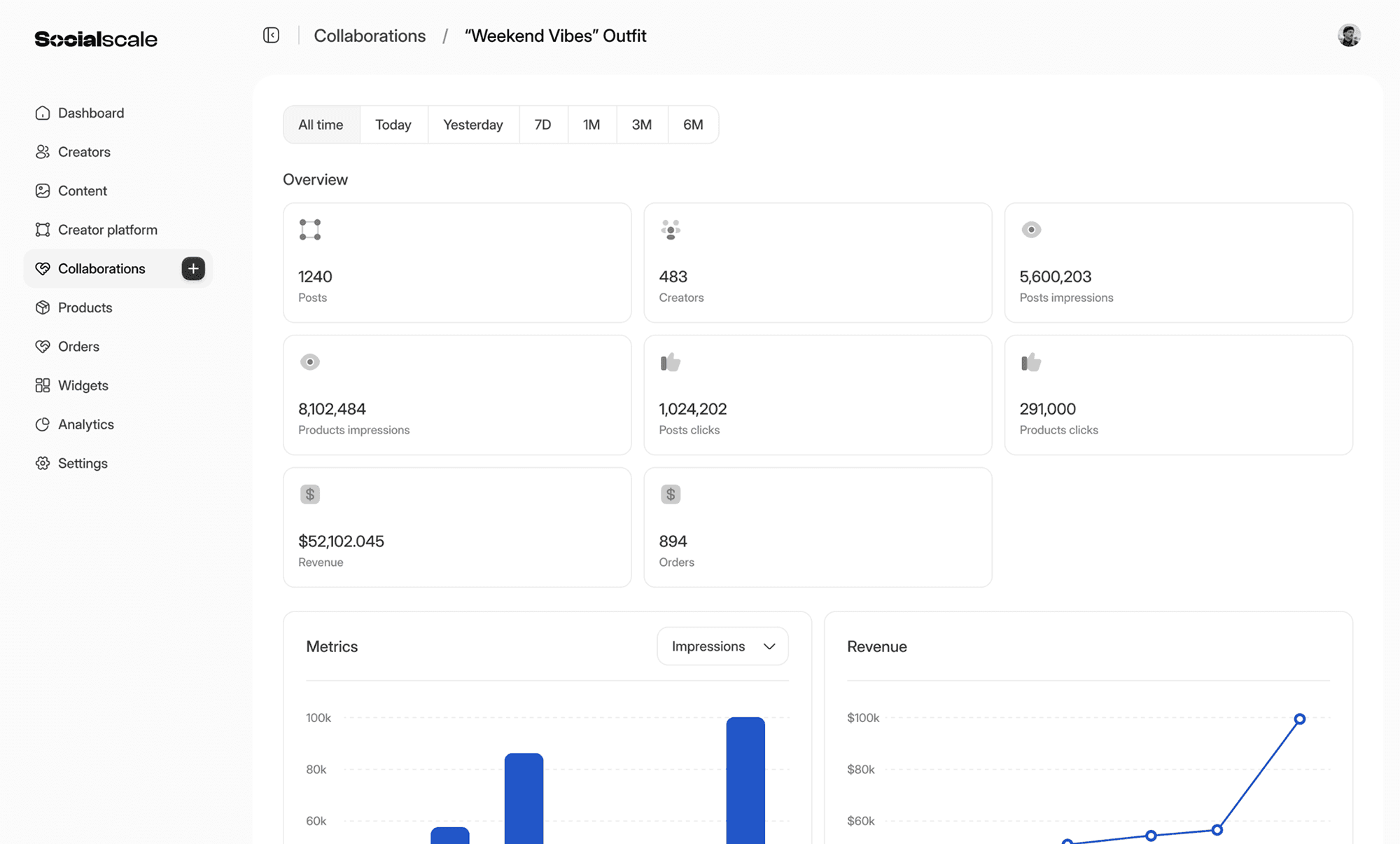
Task: Click the tallest 100k impressions bar
Action: coord(745,777)
